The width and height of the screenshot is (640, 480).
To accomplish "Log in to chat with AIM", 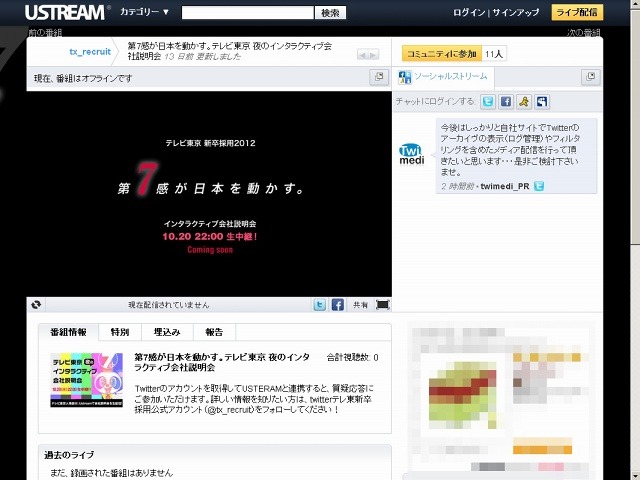I will pos(524,102).
